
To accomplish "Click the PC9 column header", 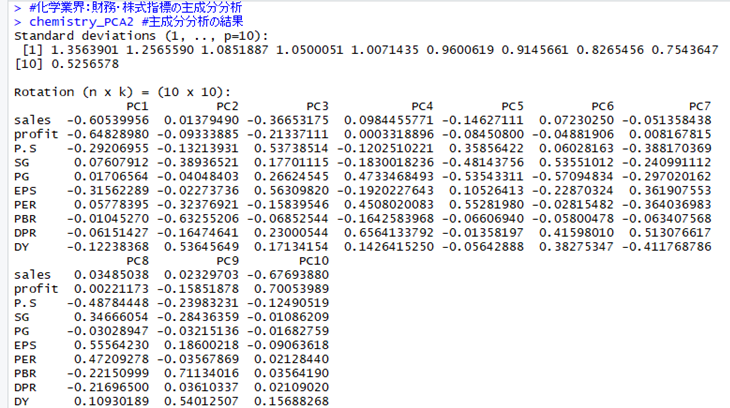I will pos(227,261).
